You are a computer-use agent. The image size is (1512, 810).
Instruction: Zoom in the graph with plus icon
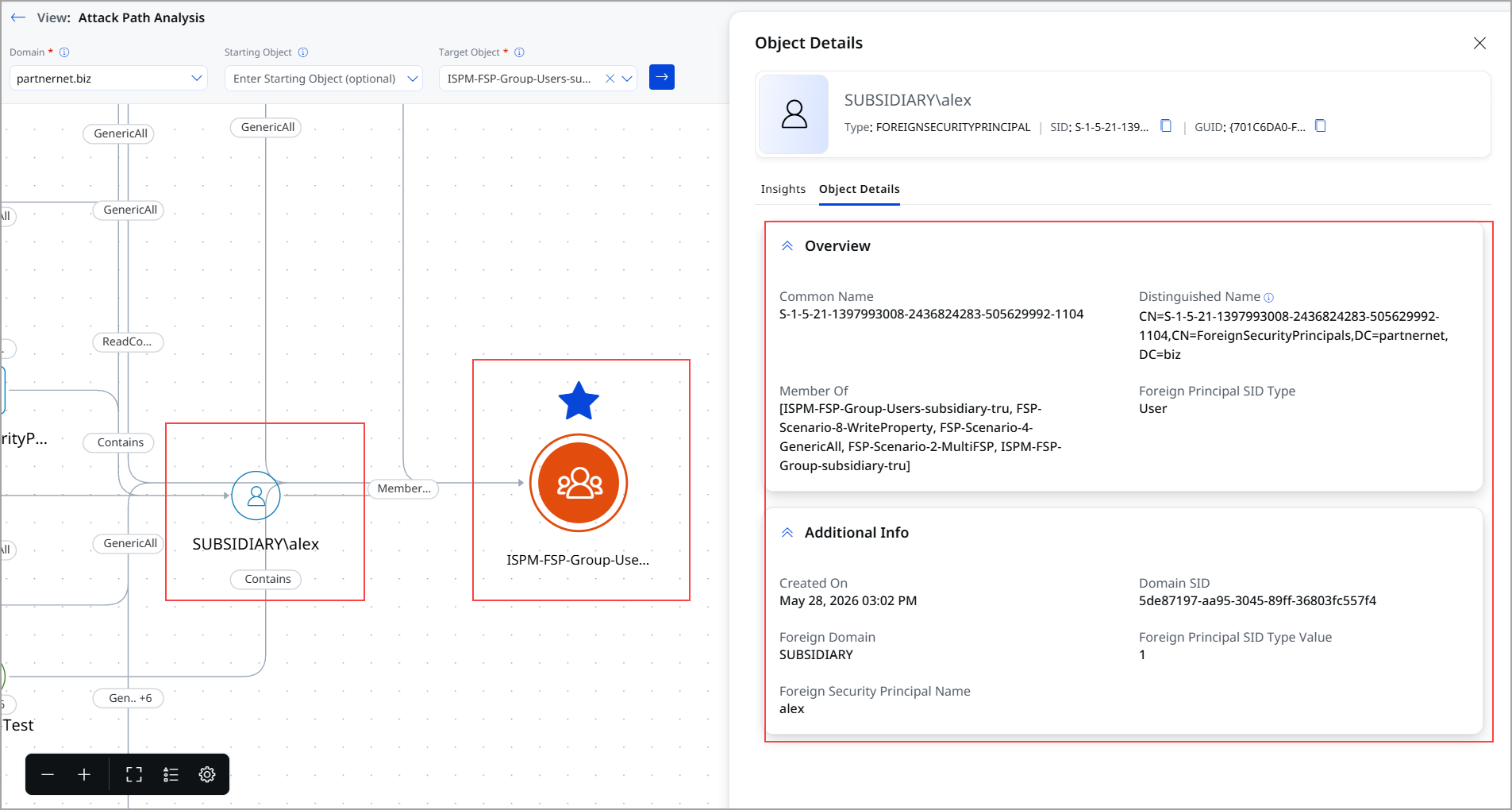coord(84,774)
